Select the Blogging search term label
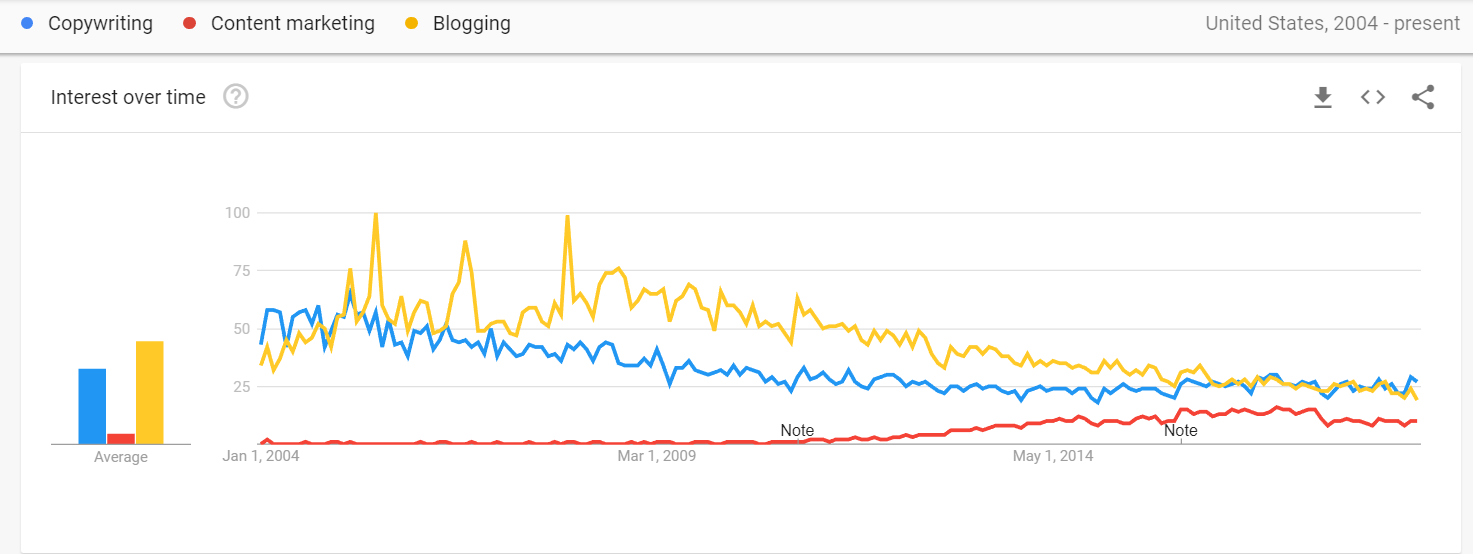1473x554 pixels. tap(472, 23)
